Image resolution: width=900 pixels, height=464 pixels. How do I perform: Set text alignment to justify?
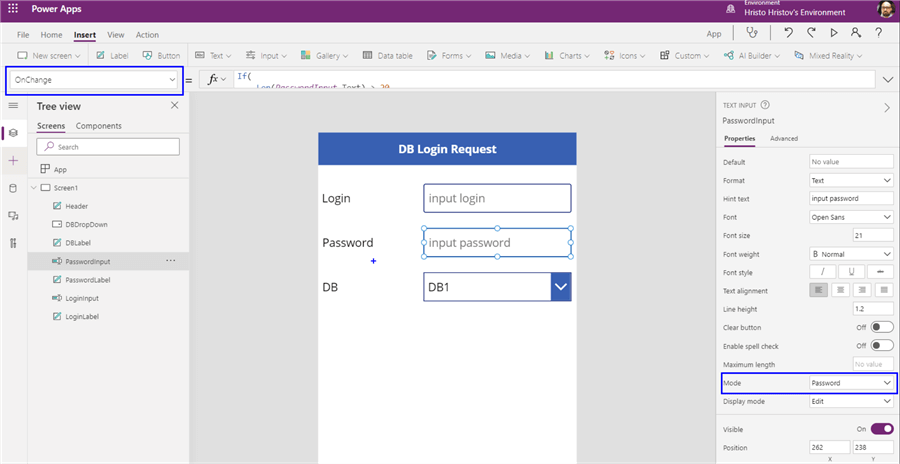pyautogui.click(x=884, y=291)
